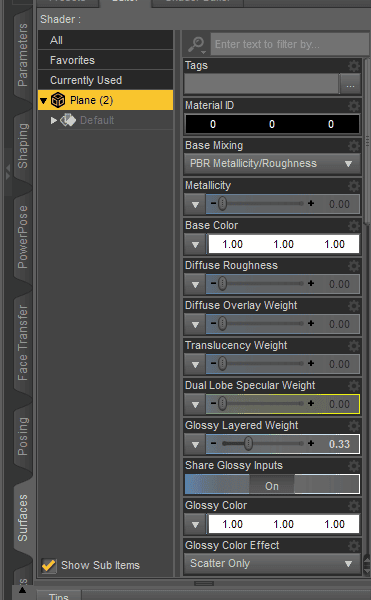Viewport: 371px width, 600px height.
Task: Select the Favorites filter category
Action: 105,60
